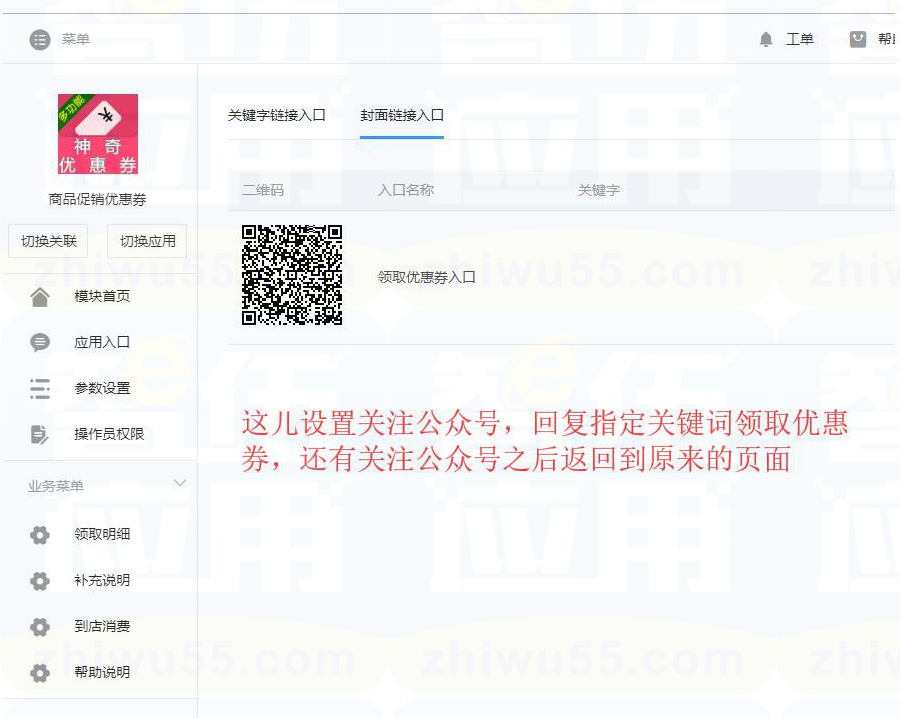Image resolution: width=900 pixels, height=718 pixels.
Task: Open the 工单 bell notification icon
Action: click(766, 39)
